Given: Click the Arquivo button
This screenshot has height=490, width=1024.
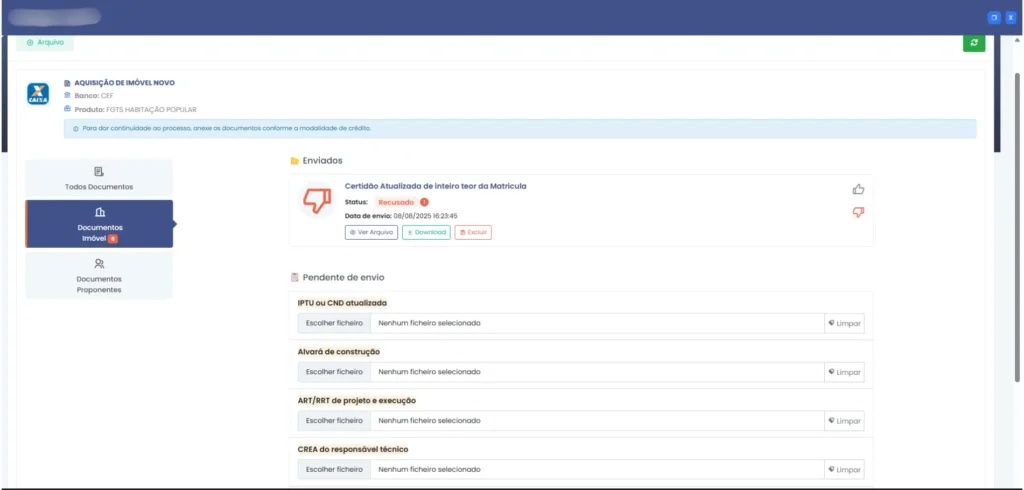Looking at the screenshot, I should pyautogui.click(x=44, y=43).
